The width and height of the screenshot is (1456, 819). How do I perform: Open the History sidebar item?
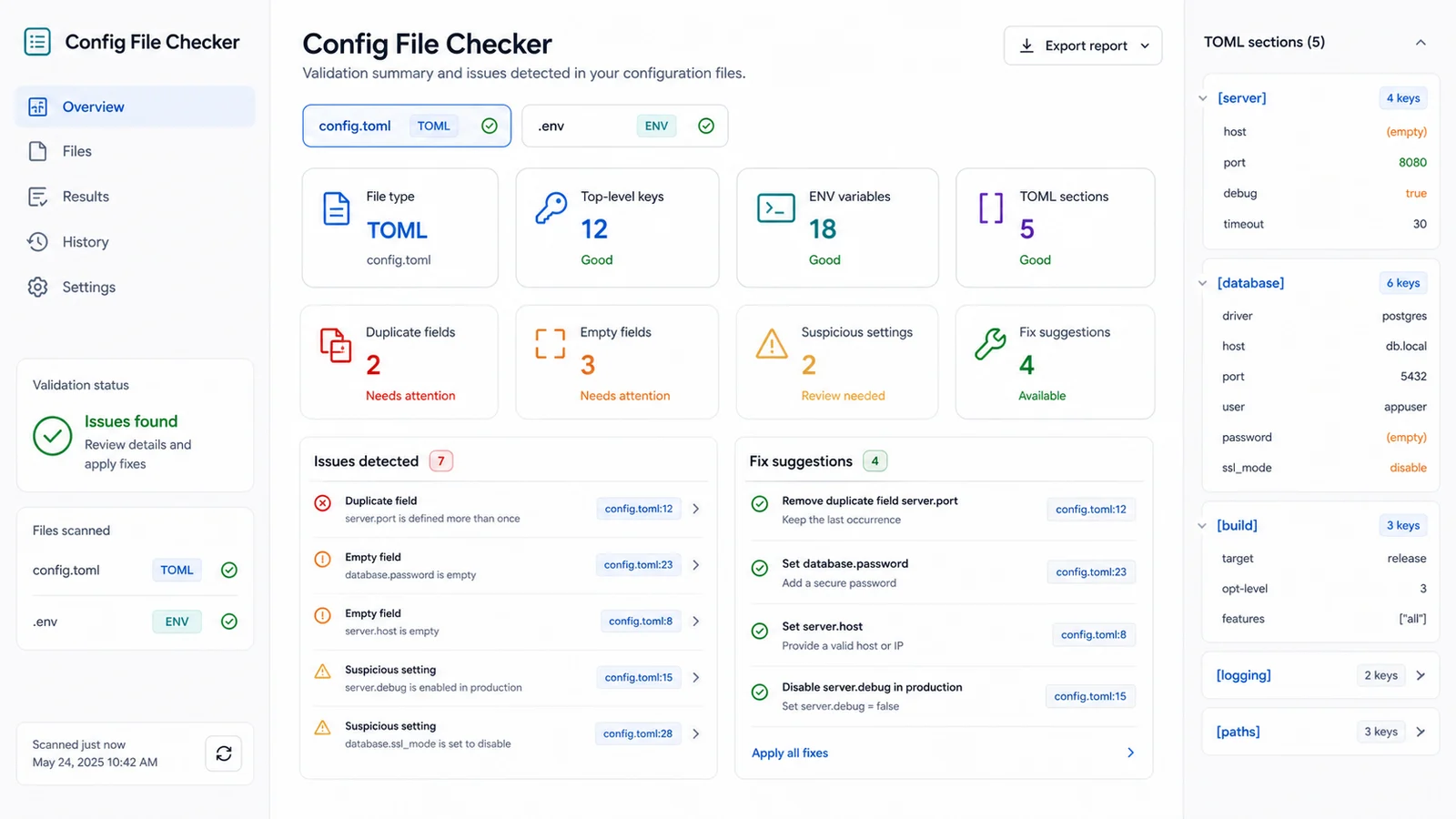[x=135, y=242]
